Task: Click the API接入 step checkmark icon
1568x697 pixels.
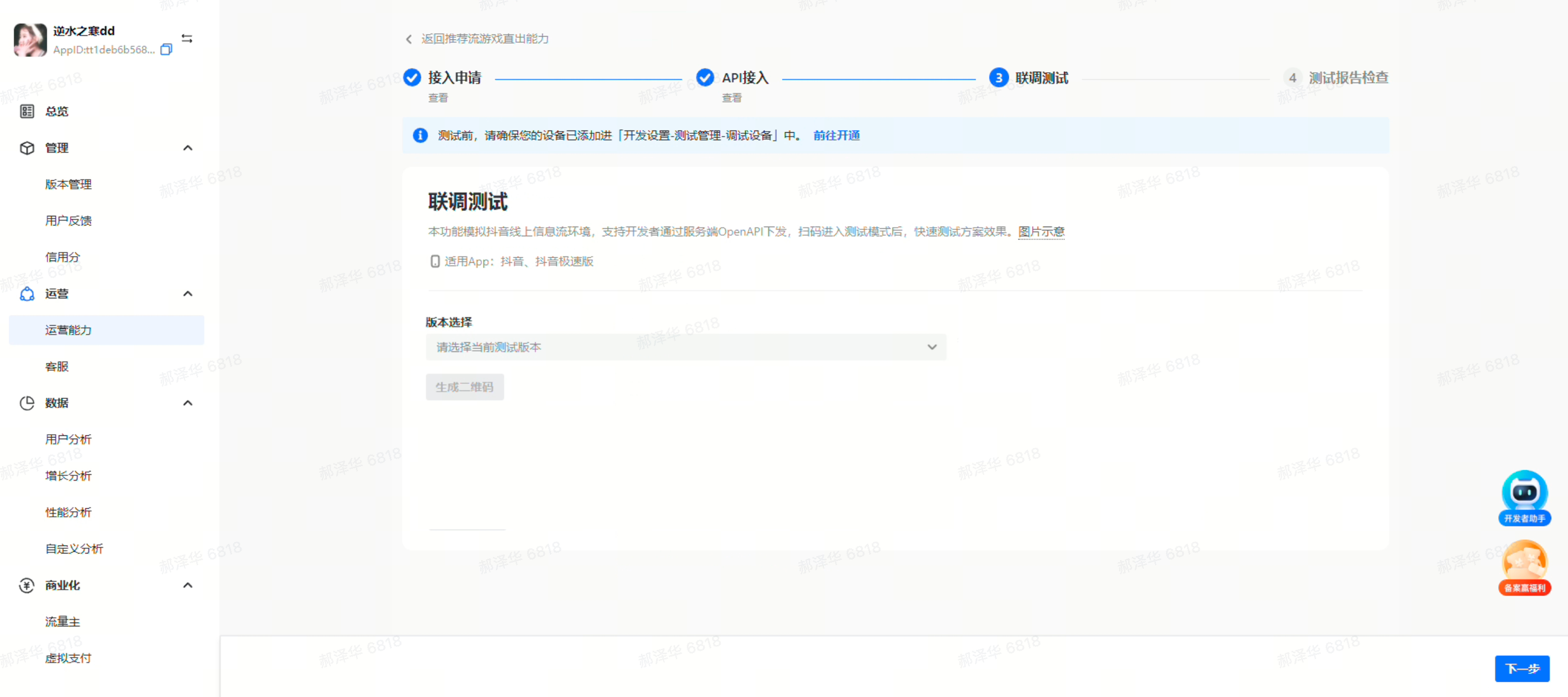Action: click(705, 77)
